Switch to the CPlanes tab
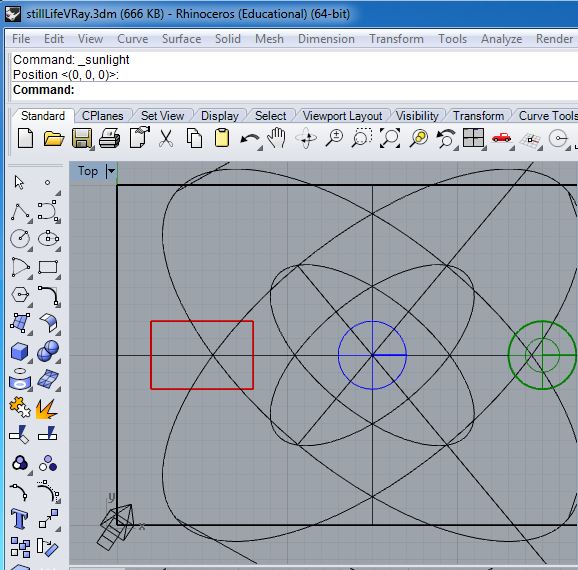 (102, 116)
